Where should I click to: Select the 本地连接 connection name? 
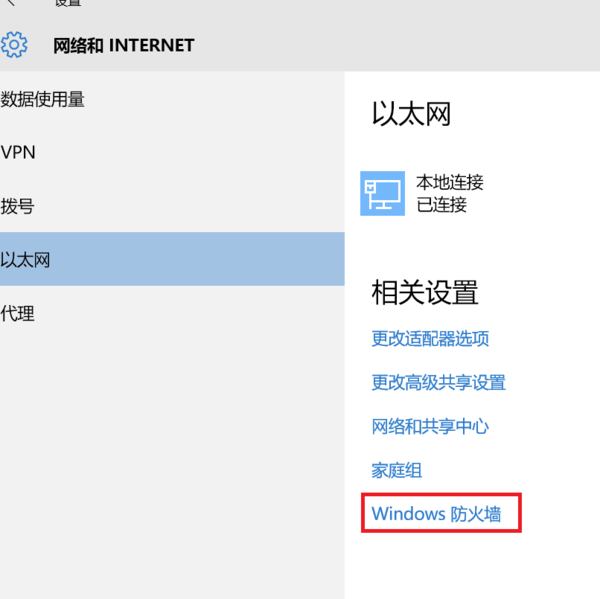coord(449,183)
